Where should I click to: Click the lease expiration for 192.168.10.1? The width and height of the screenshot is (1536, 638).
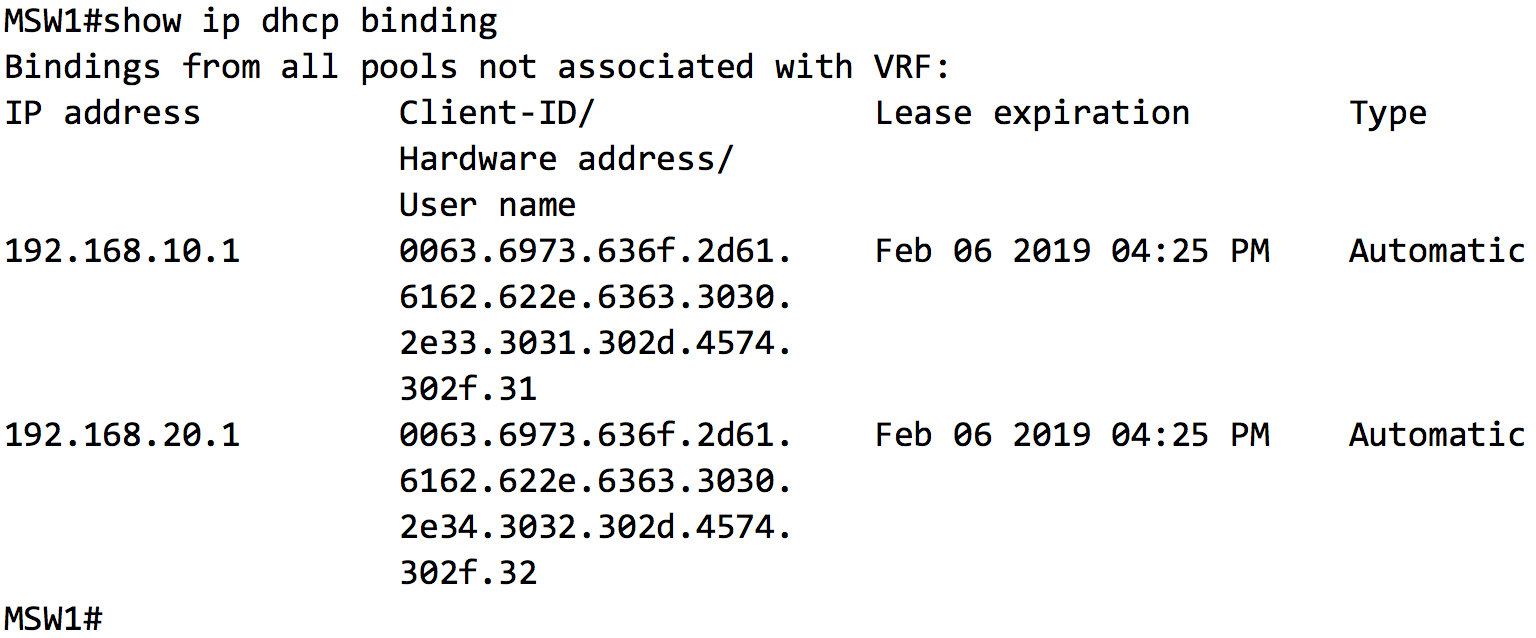pyautogui.click(x=1071, y=251)
